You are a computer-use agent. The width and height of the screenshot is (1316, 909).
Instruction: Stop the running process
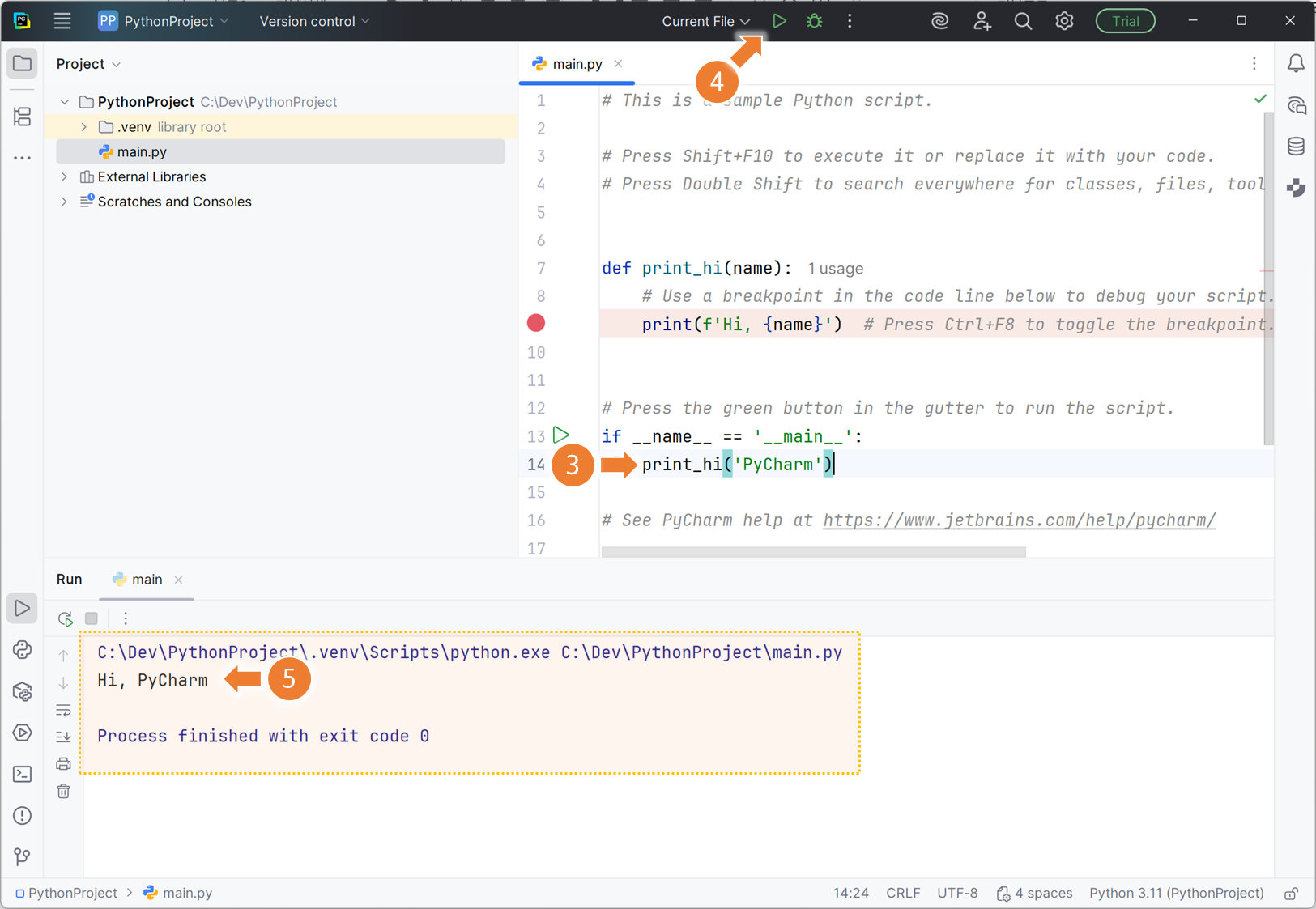(92, 618)
